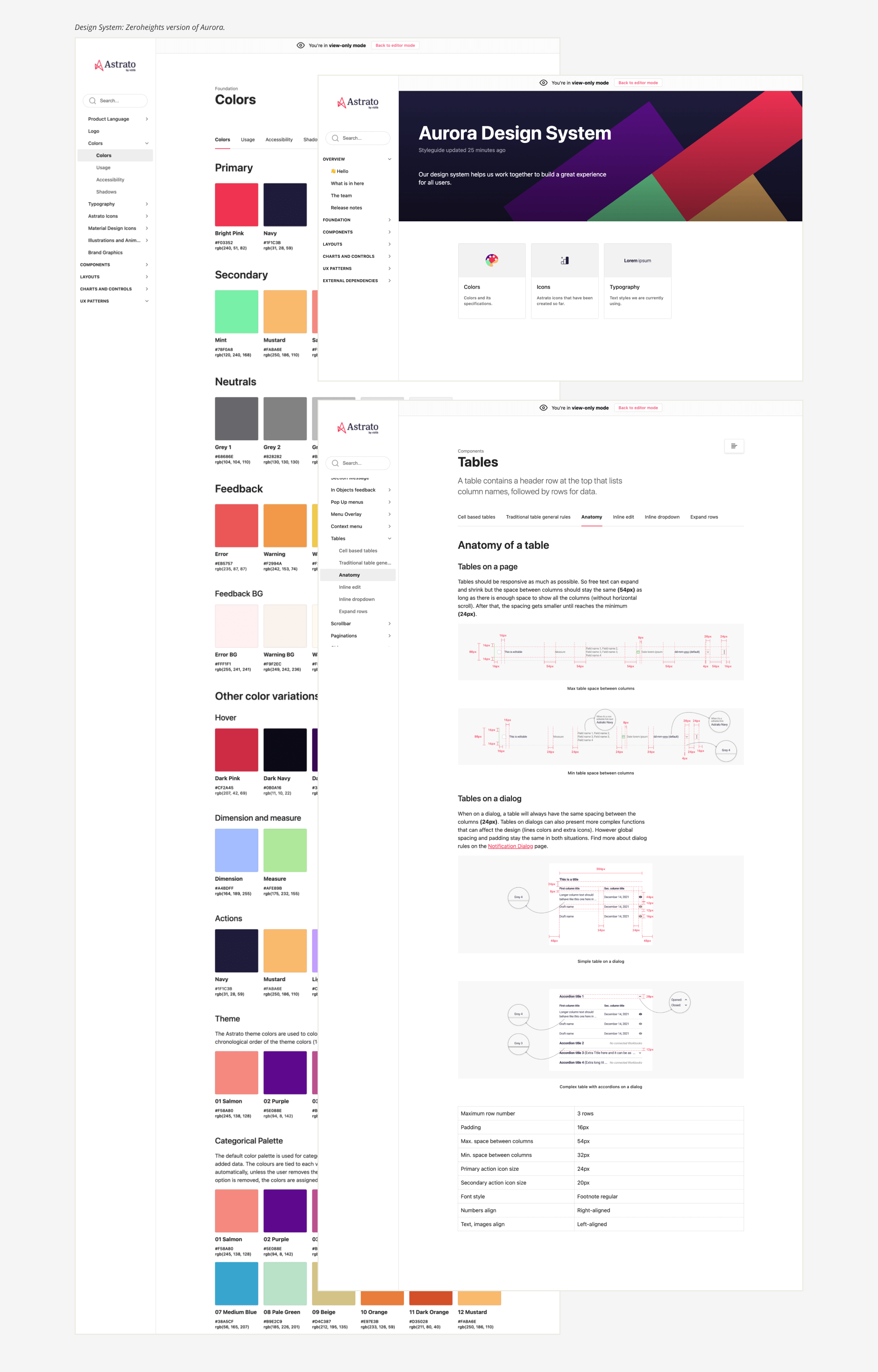Image resolution: width=878 pixels, height=1372 pixels.
Task: Follow the Notification Dialog link
Action: tap(510, 846)
